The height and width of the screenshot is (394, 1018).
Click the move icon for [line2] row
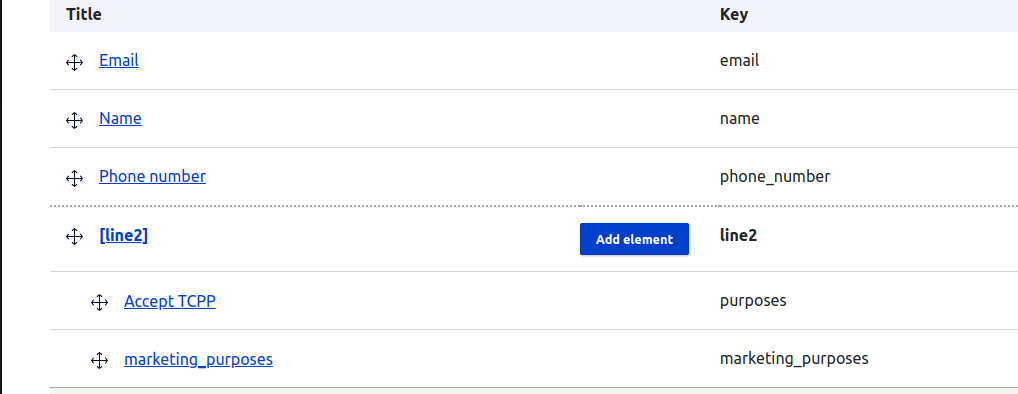(x=75, y=236)
